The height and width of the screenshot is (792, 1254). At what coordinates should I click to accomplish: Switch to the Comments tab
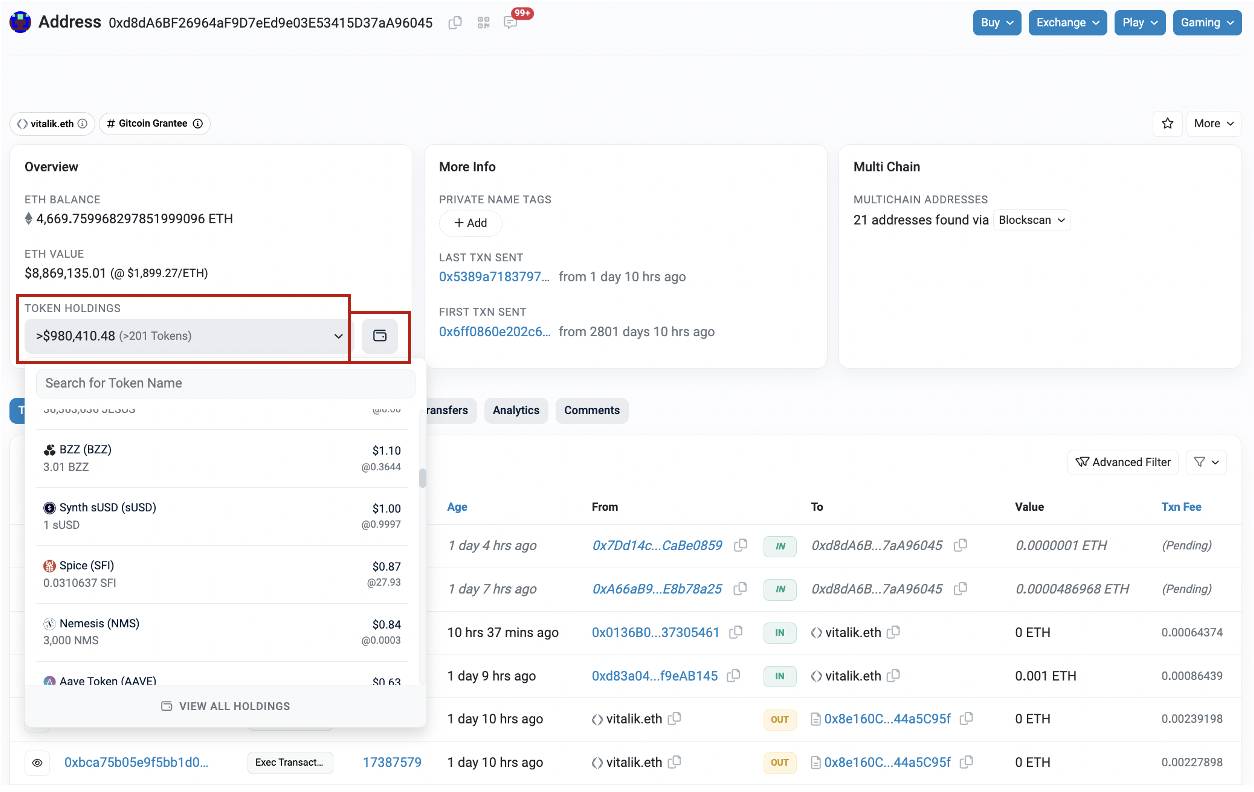click(x=592, y=410)
